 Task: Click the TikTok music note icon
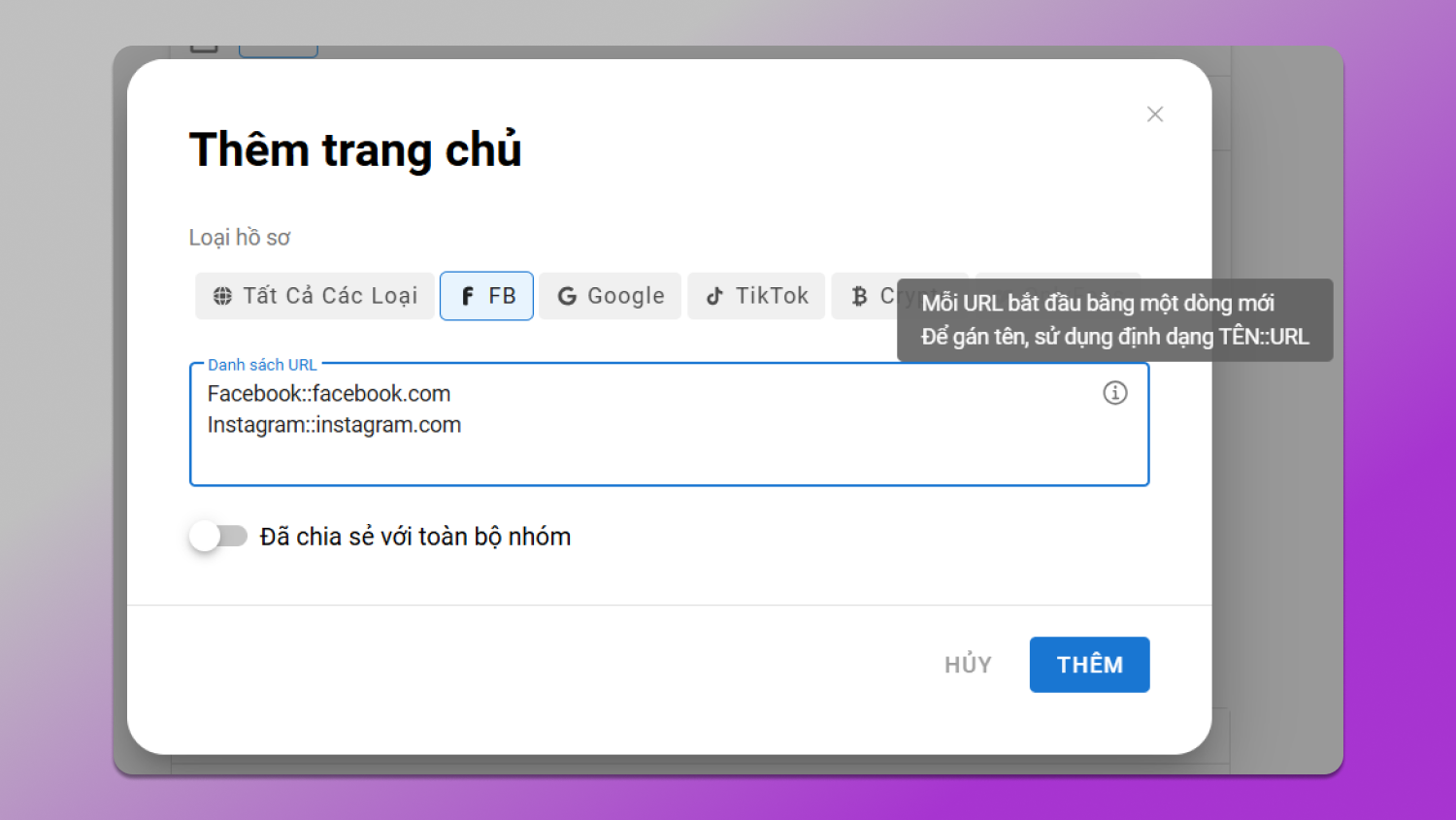click(714, 296)
